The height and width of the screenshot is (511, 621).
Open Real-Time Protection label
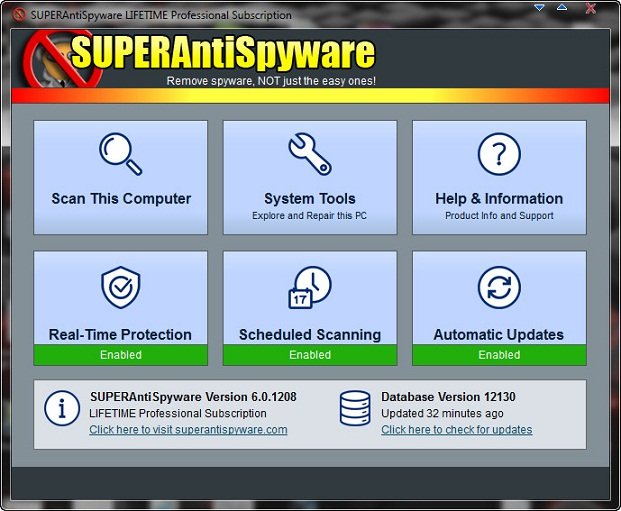point(120,335)
